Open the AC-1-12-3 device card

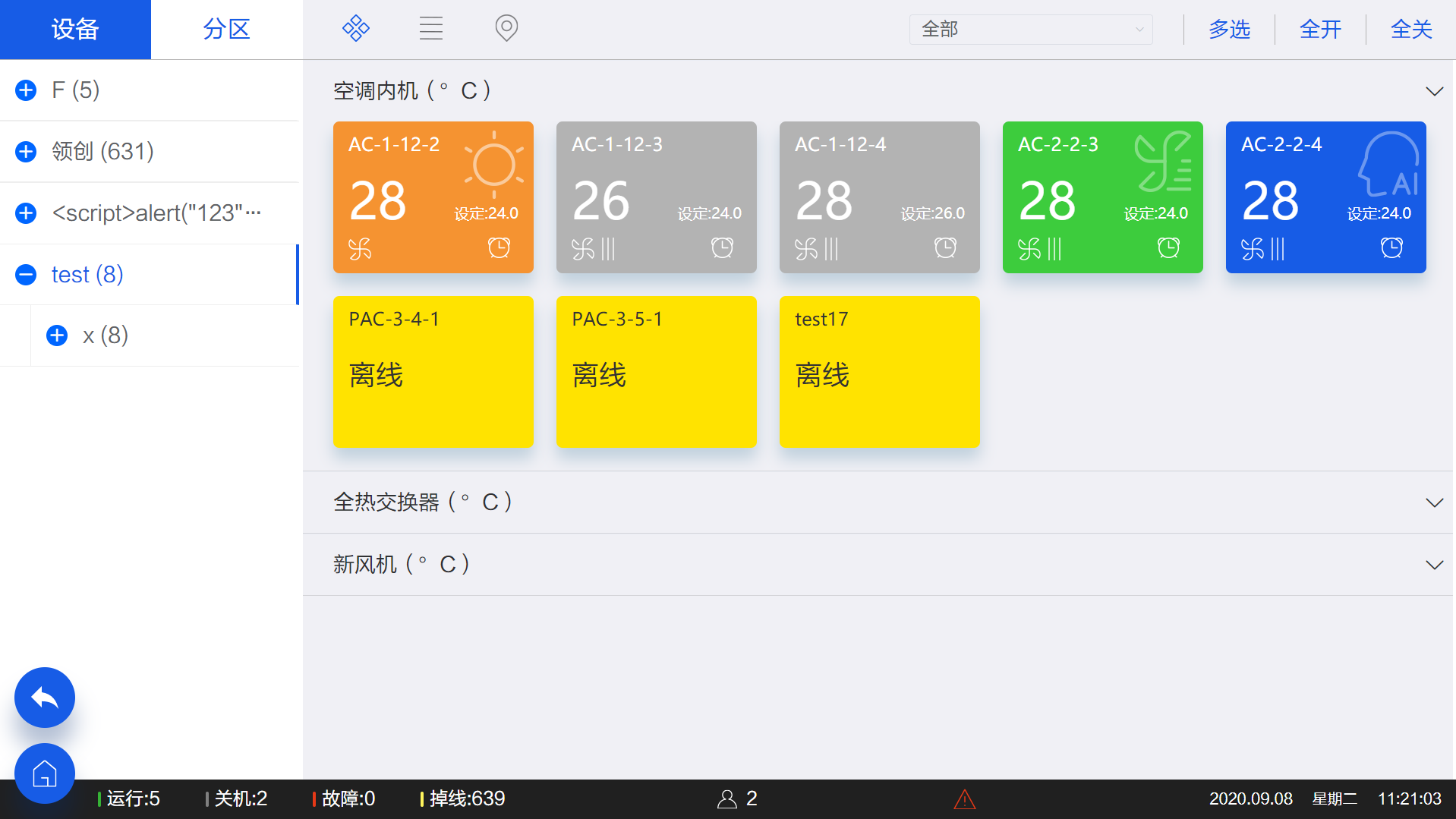coord(657,197)
